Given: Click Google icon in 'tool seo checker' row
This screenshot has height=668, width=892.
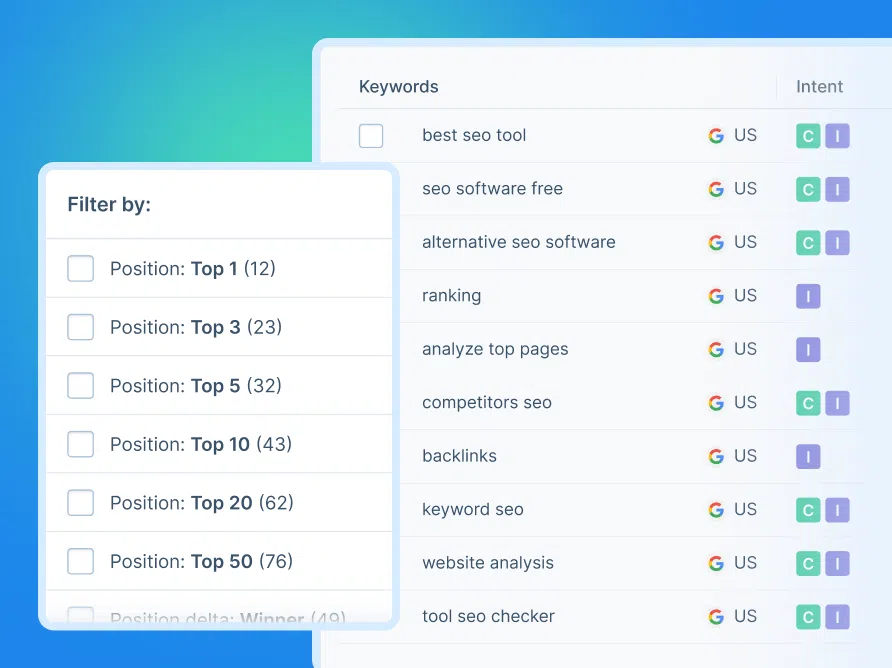Looking at the screenshot, I should pyautogui.click(x=716, y=617).
